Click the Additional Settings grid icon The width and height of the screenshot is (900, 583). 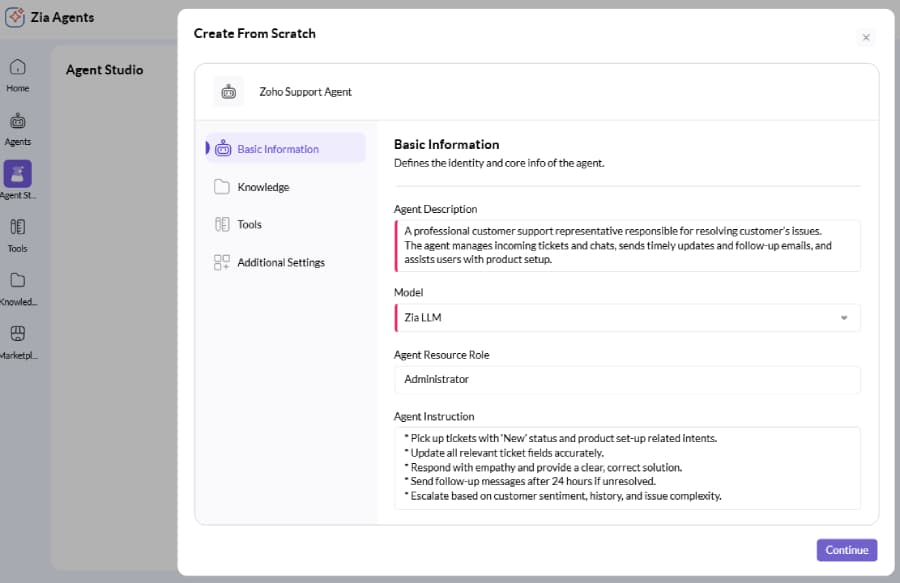tap(222, 262)
